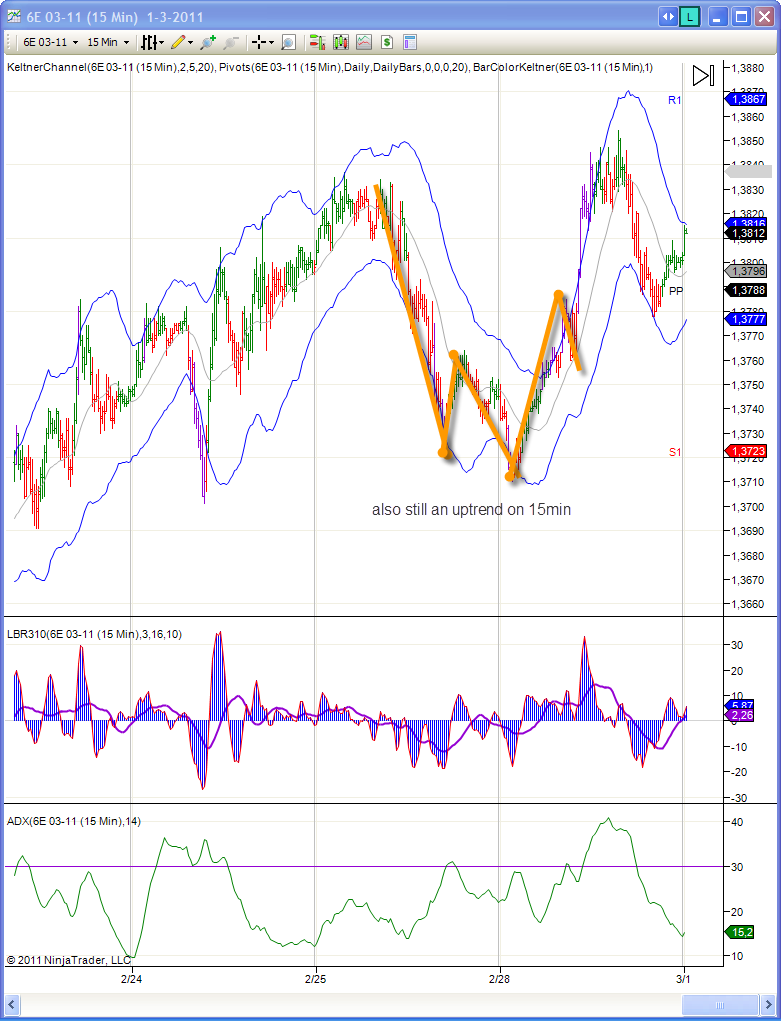The image size is (781, 1021).
Task: Minimize the chart window
Action: click(x=718, y=17)
